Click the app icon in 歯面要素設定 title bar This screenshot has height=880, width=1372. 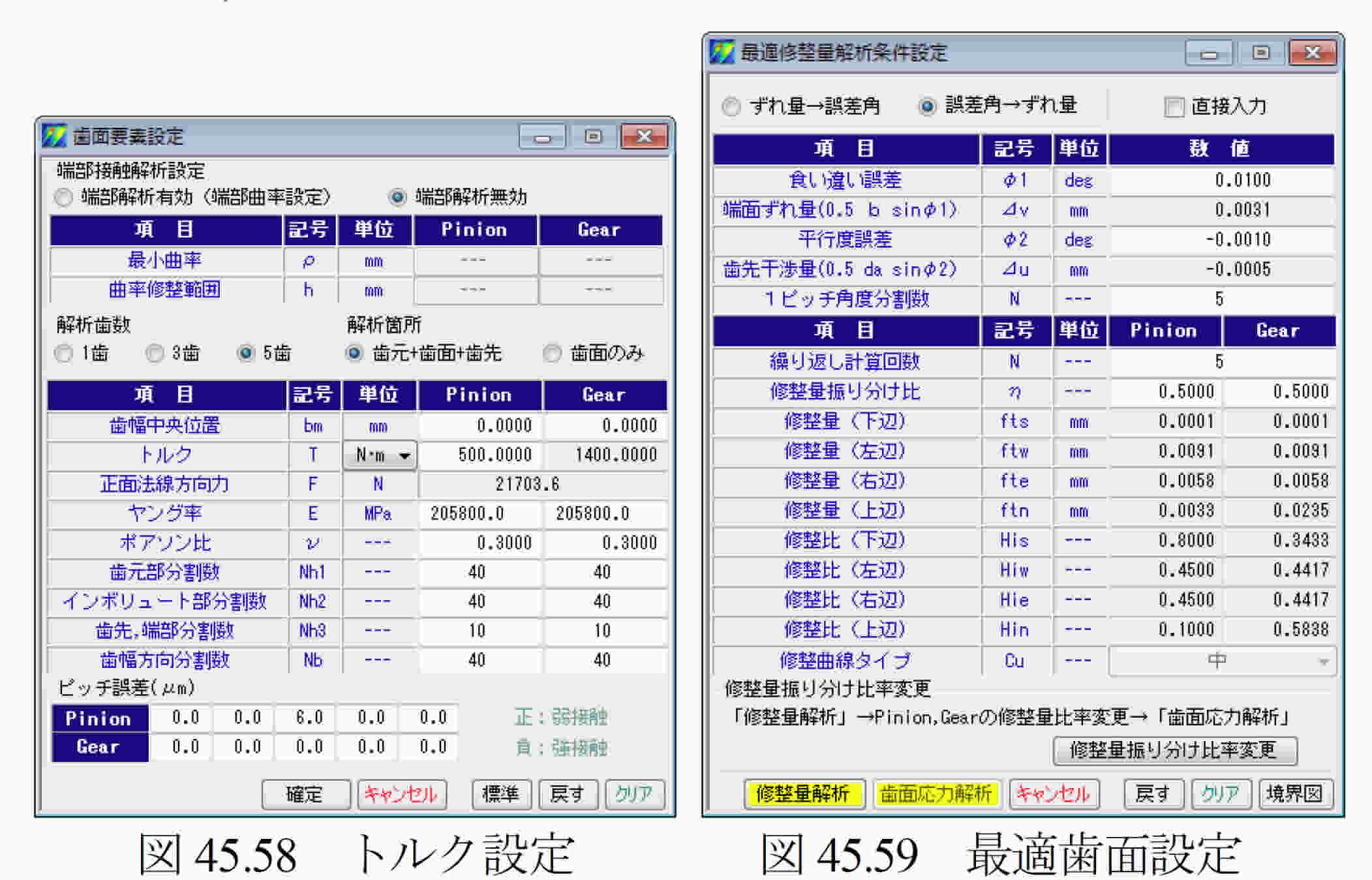(54, 136)
